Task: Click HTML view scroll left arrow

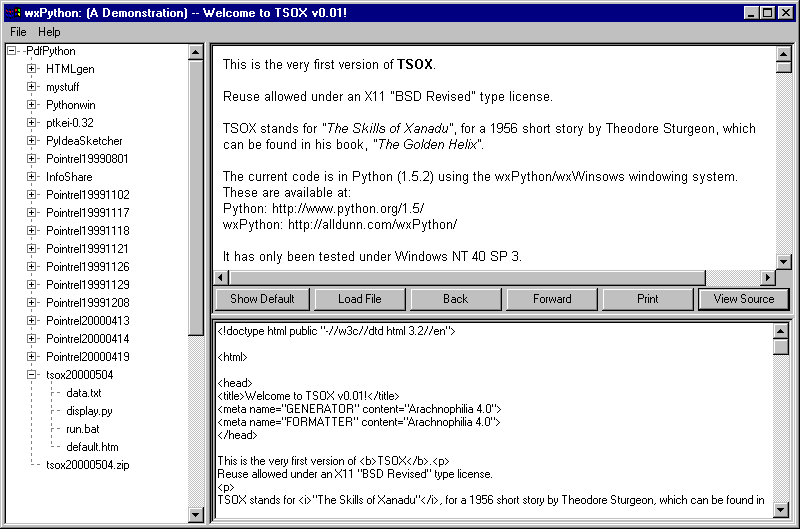Action: [221, 278]
